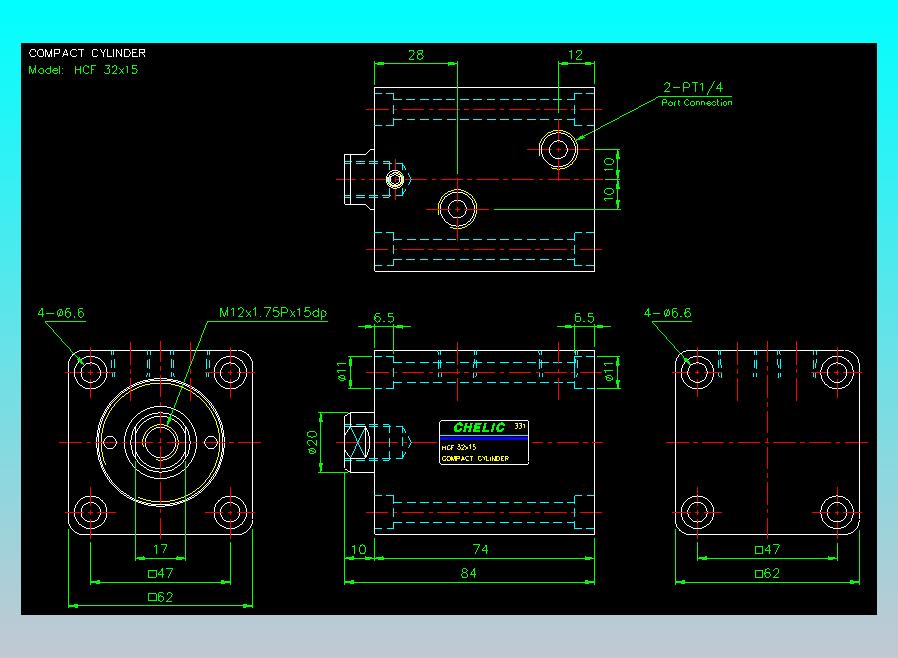Select the 10 rod extension dimension
898x658 pixels.
359,549
